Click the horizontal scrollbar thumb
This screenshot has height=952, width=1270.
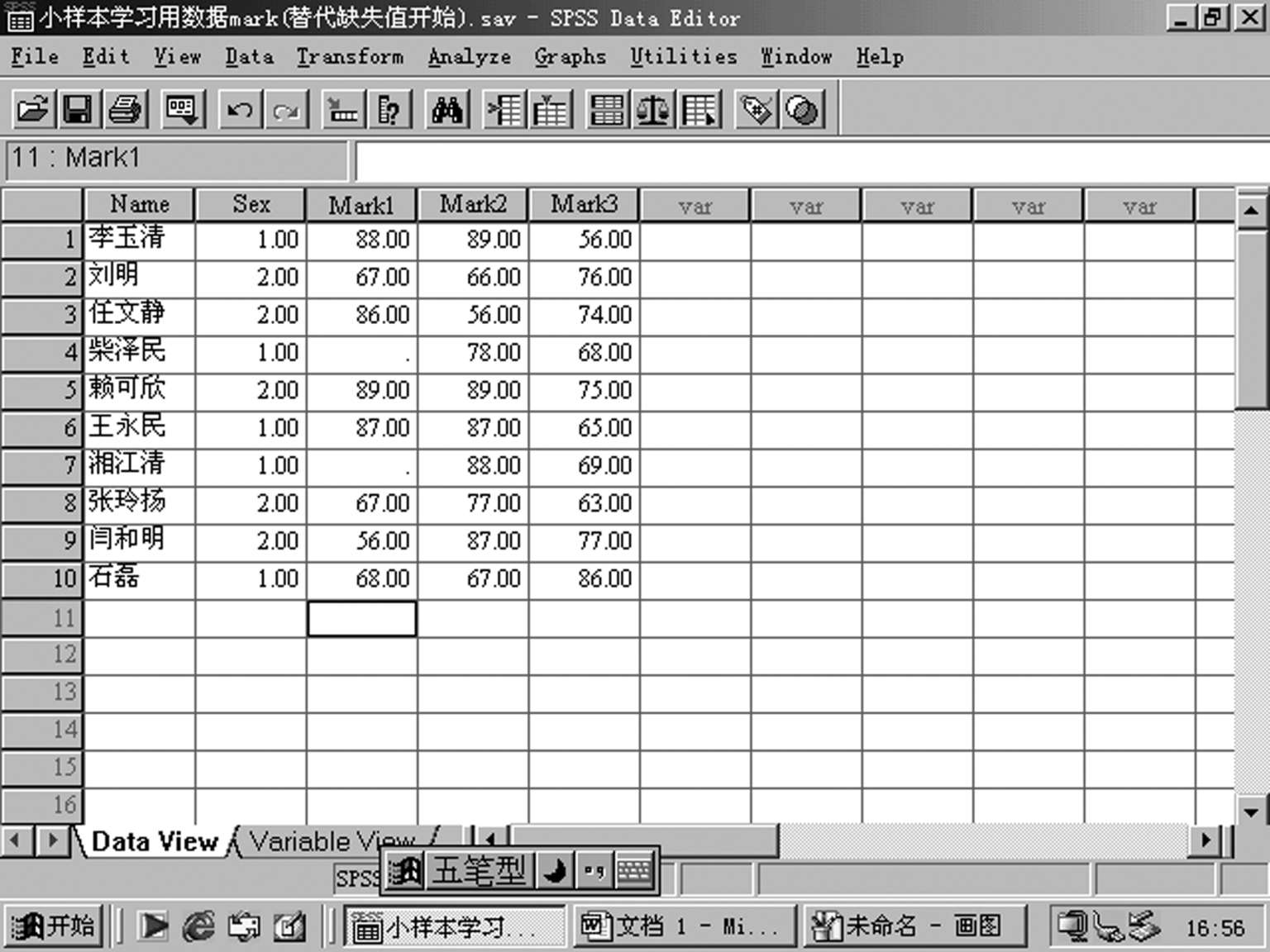(645, 840)
